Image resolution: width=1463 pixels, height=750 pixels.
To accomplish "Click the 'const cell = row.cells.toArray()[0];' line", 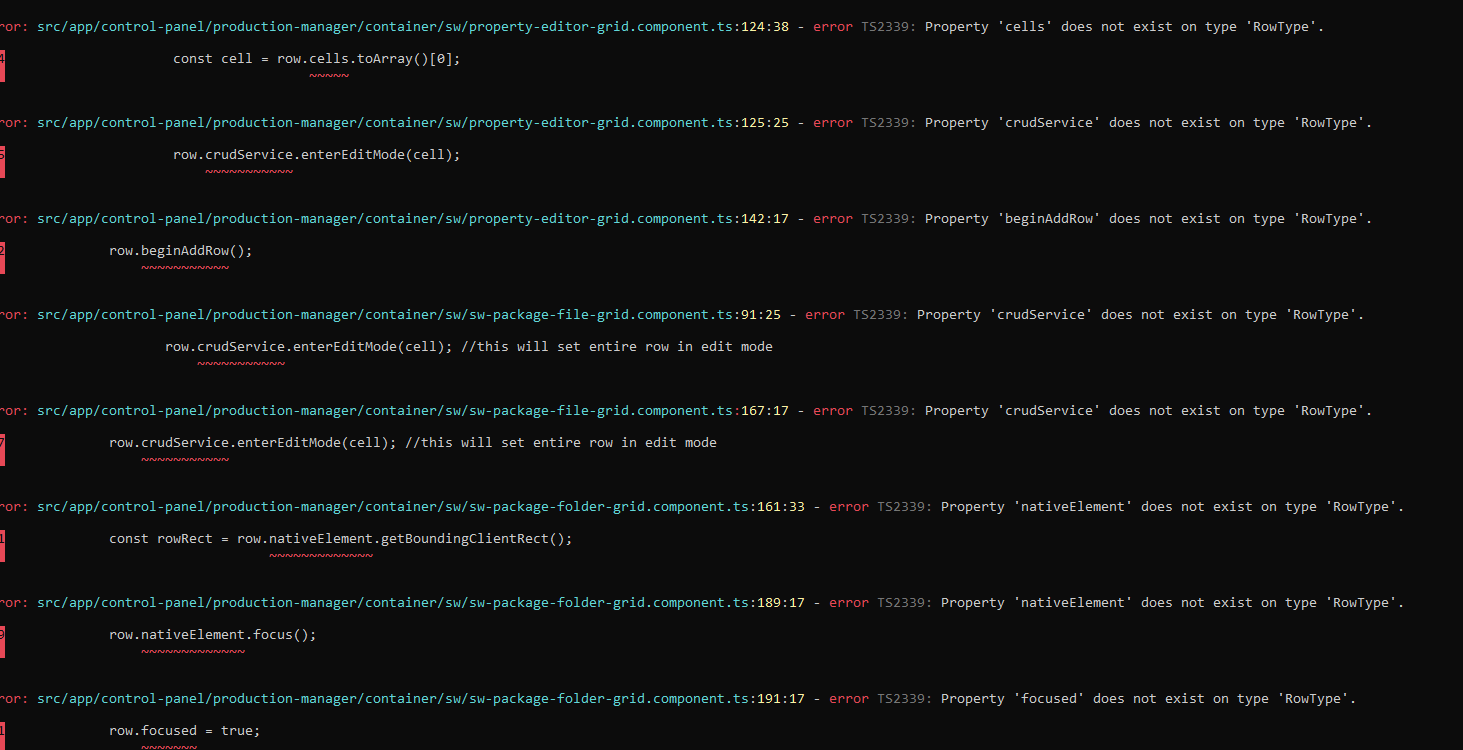I will [316, 58].
